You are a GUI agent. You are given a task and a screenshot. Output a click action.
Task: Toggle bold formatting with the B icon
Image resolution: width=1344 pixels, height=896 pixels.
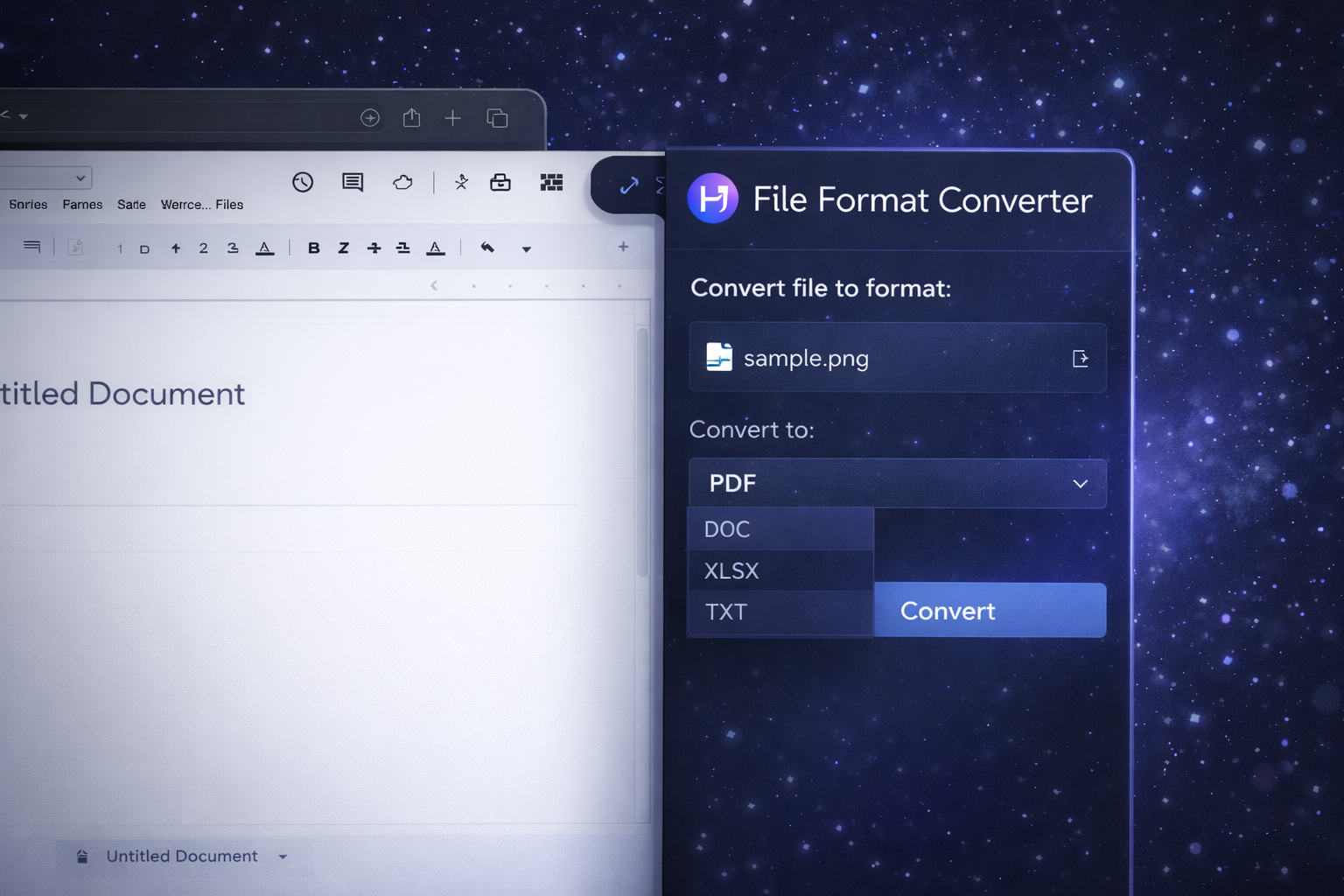313,248
